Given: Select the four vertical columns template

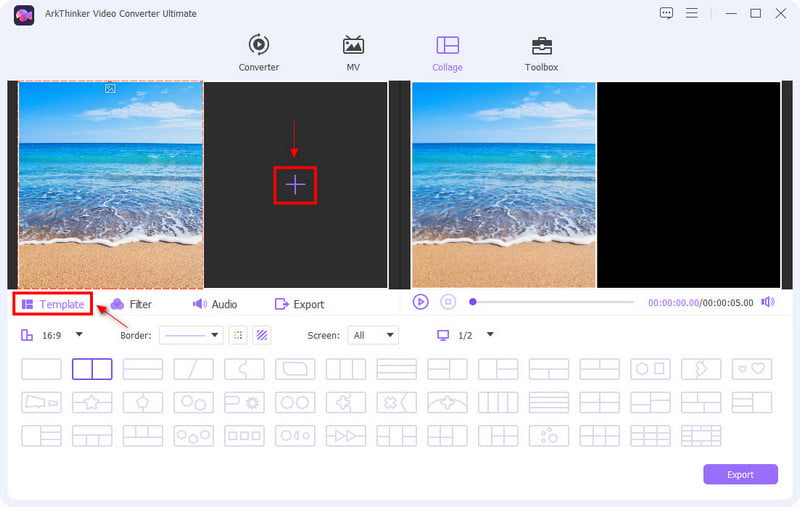Looking at the screenshot, I should pyautogui.click(x=498, y=402).
